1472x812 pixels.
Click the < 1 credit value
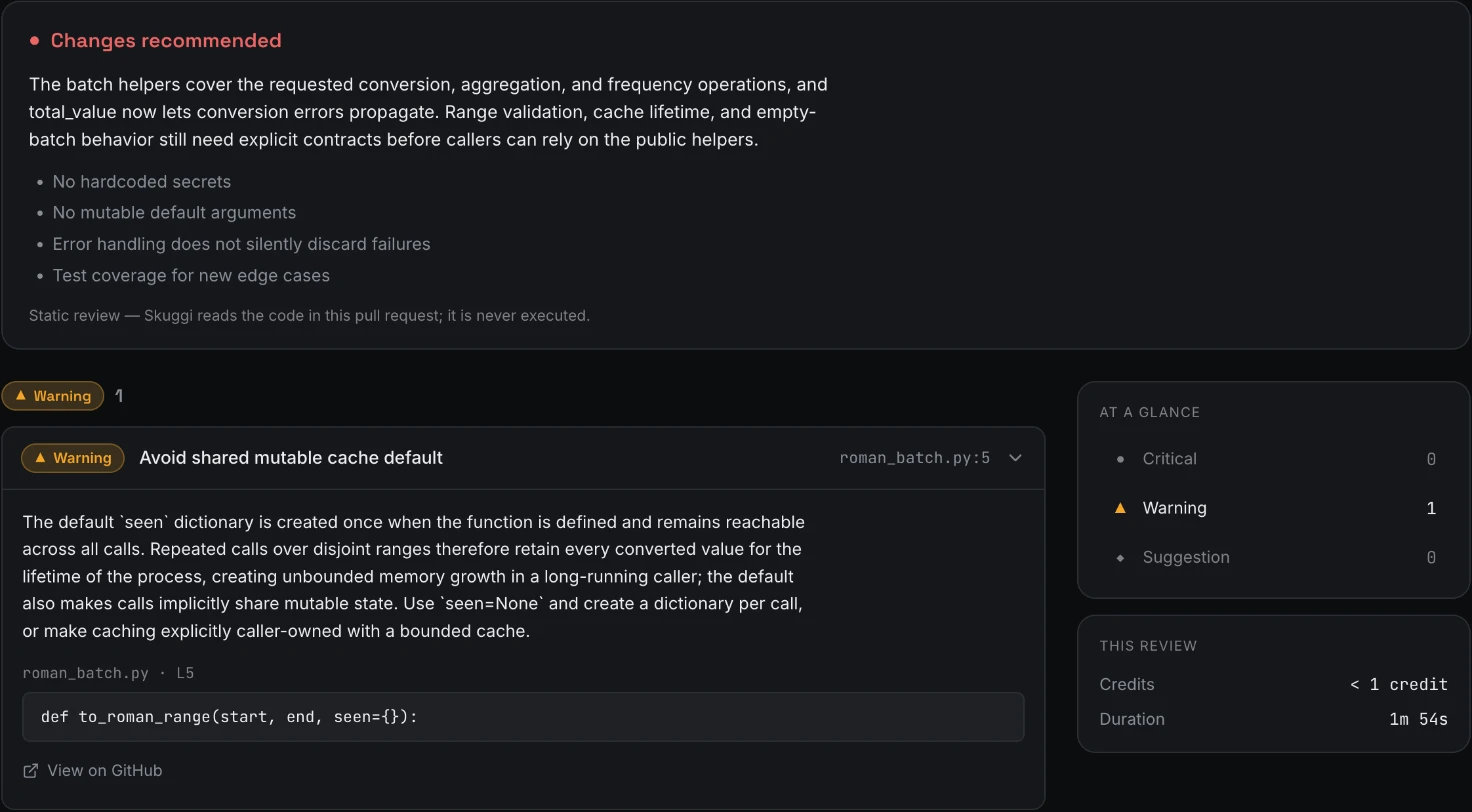[x=1399, y=684]
